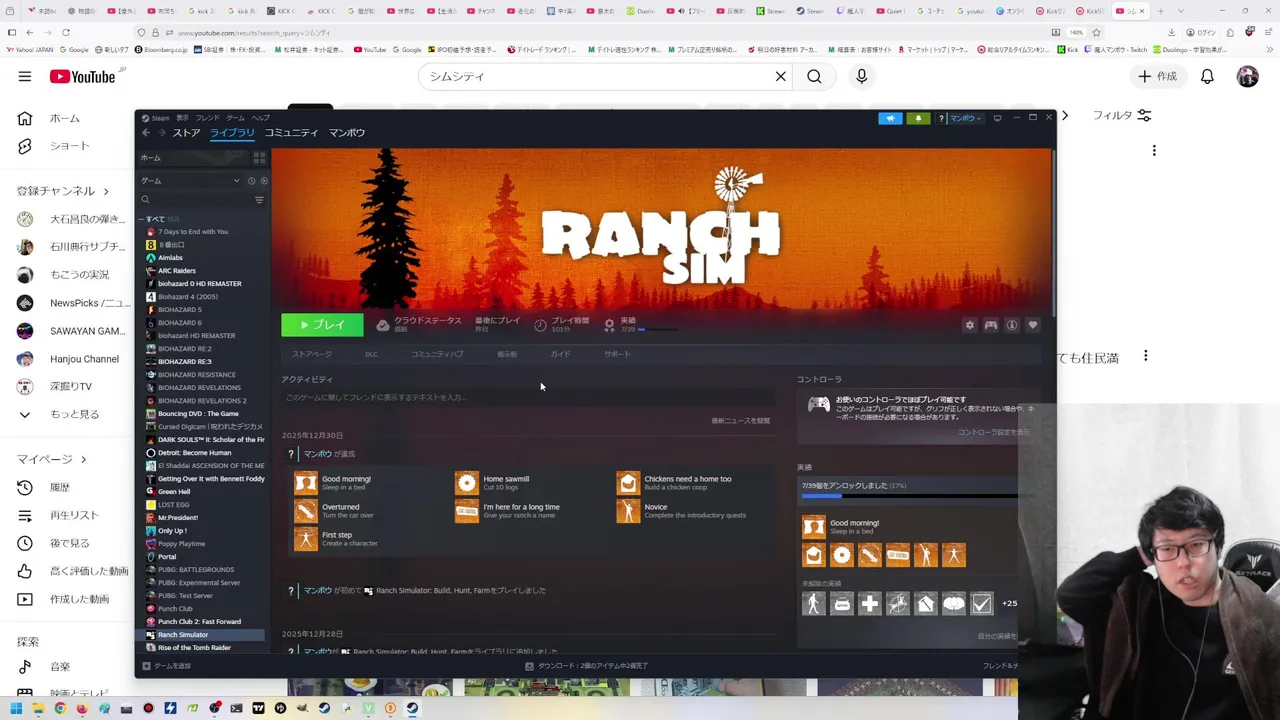1280x720 pixels.
Task: Click the green プレイ button
Action: [322, 325]
